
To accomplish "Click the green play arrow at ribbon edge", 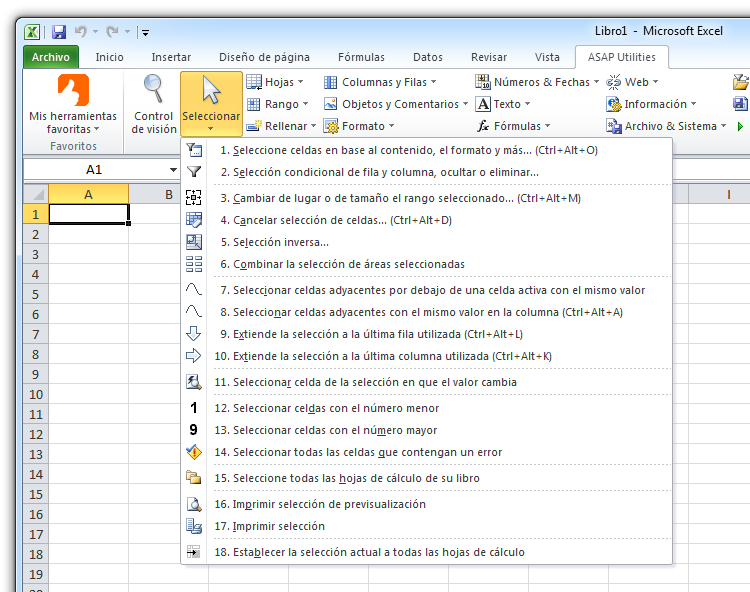I will (740, 127).
